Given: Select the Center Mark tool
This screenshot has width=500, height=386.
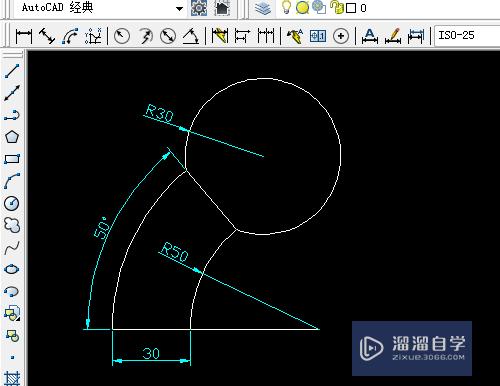Looking at the screenshot, I should (341, 36).
